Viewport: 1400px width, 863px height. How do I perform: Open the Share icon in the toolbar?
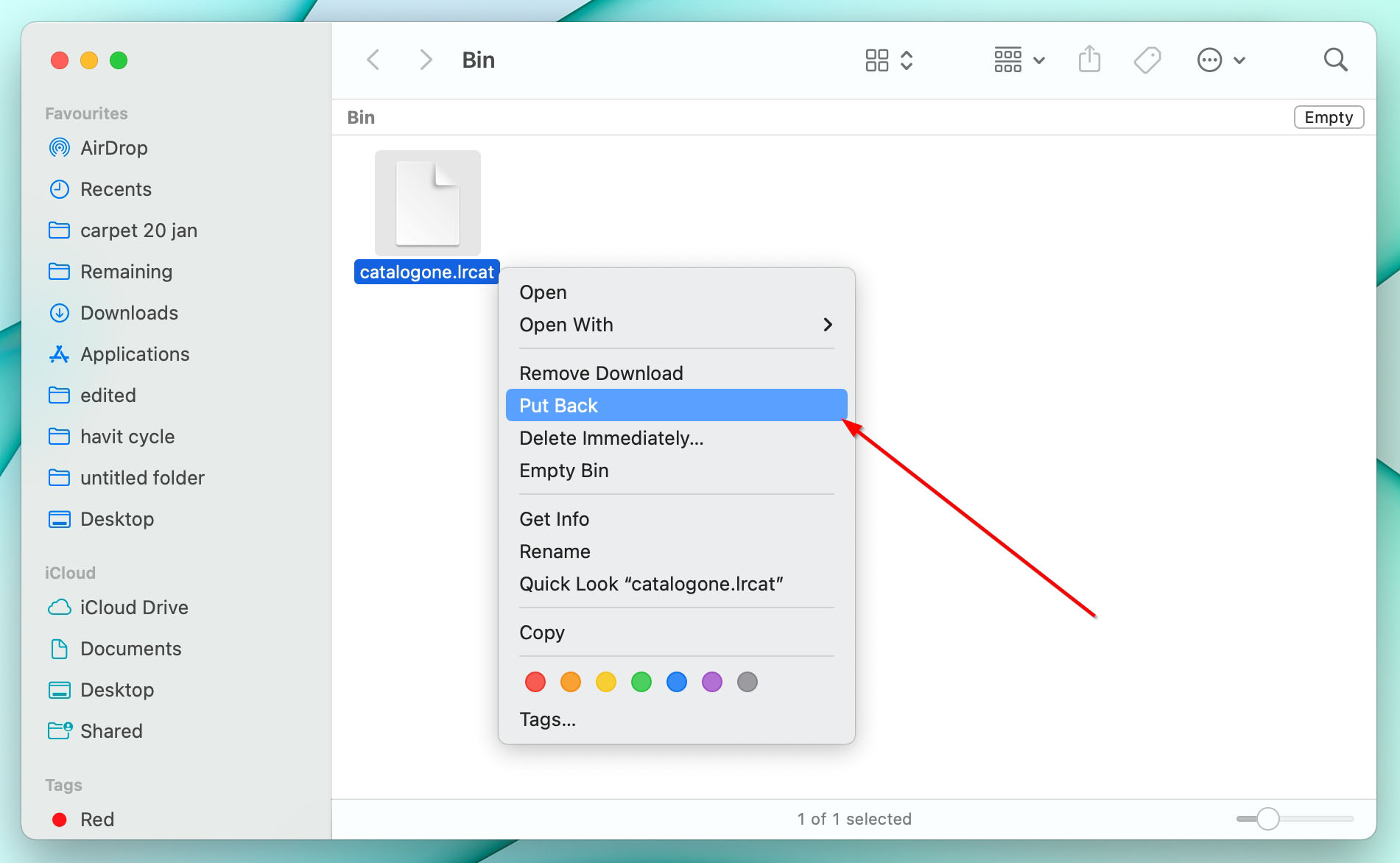[1089, 60]
